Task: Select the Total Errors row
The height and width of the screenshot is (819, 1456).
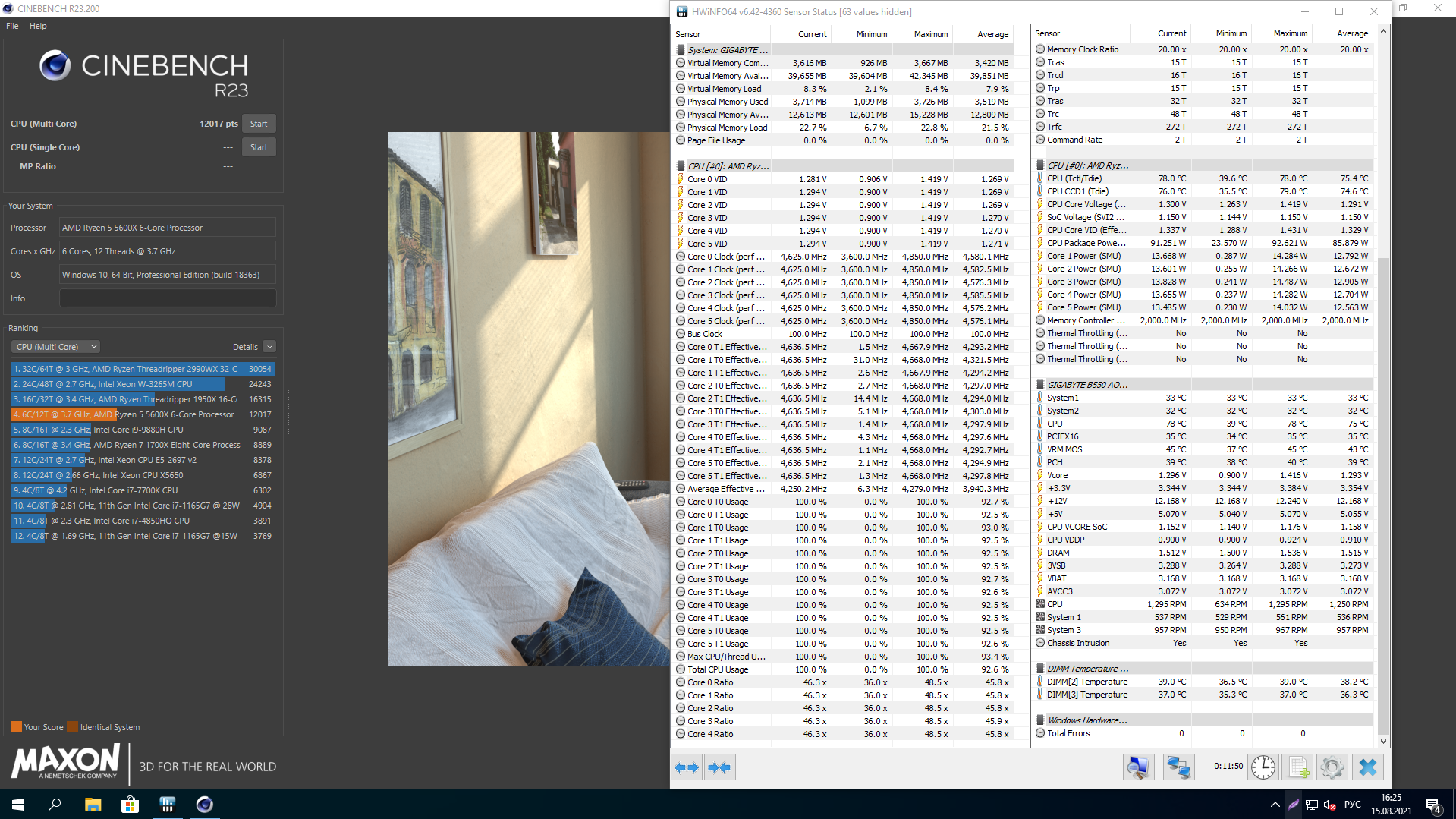Action: click(x=1204, y=733)
